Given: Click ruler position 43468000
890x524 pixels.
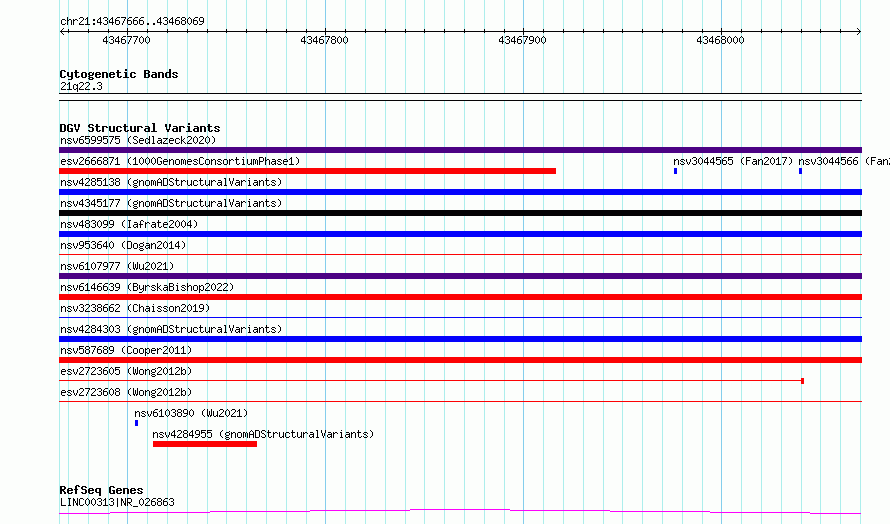Looking at the screenshot, I should point(720,40).
